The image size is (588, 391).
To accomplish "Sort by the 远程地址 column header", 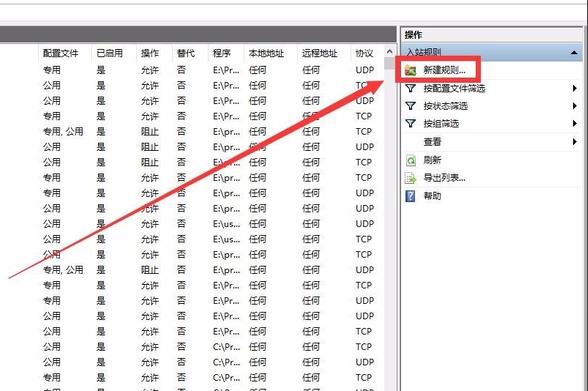I will coord(320,53).
